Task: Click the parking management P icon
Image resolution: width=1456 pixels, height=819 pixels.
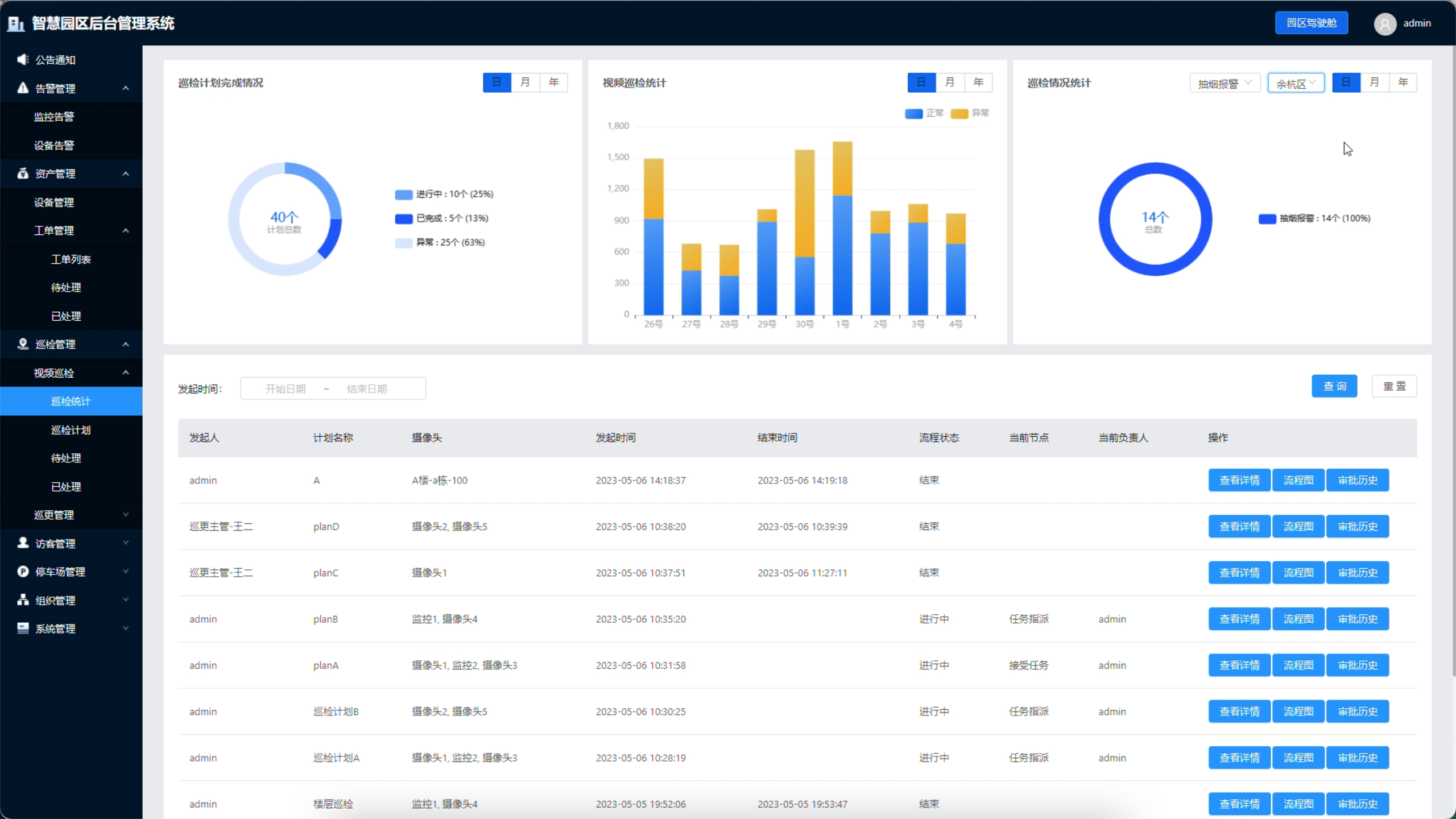Action: pos(23,572)
